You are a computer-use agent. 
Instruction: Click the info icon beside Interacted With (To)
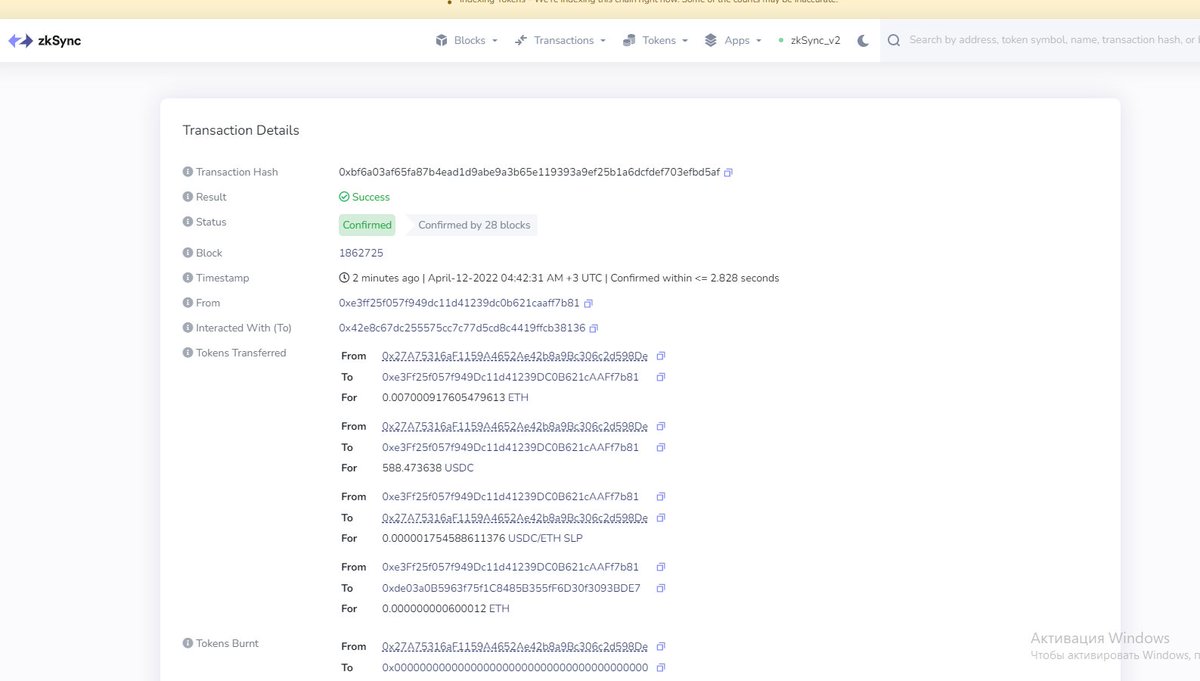tap(187, 328)
